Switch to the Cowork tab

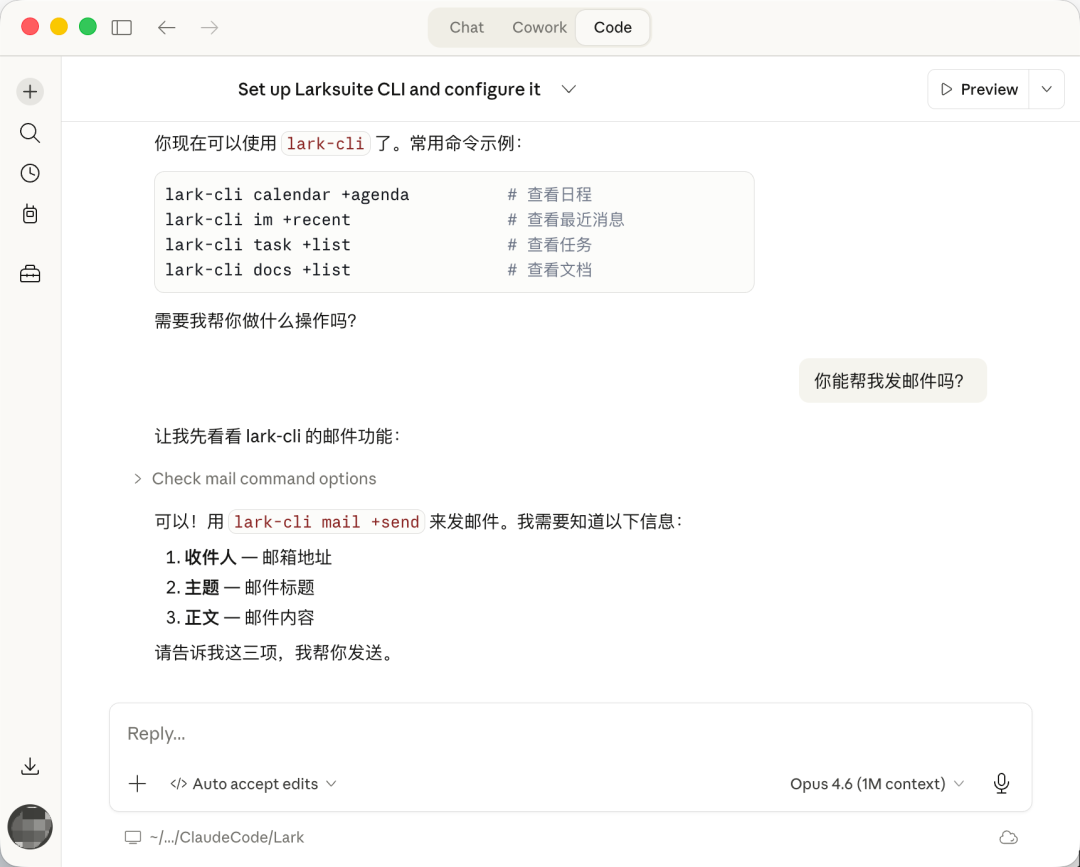pos(539,28)
